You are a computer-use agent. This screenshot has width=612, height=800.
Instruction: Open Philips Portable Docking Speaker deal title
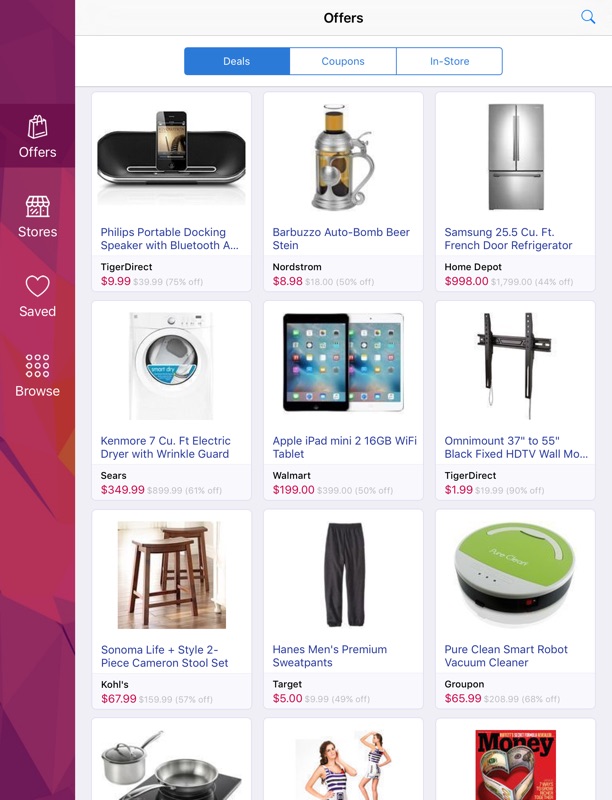coord(169,239)
